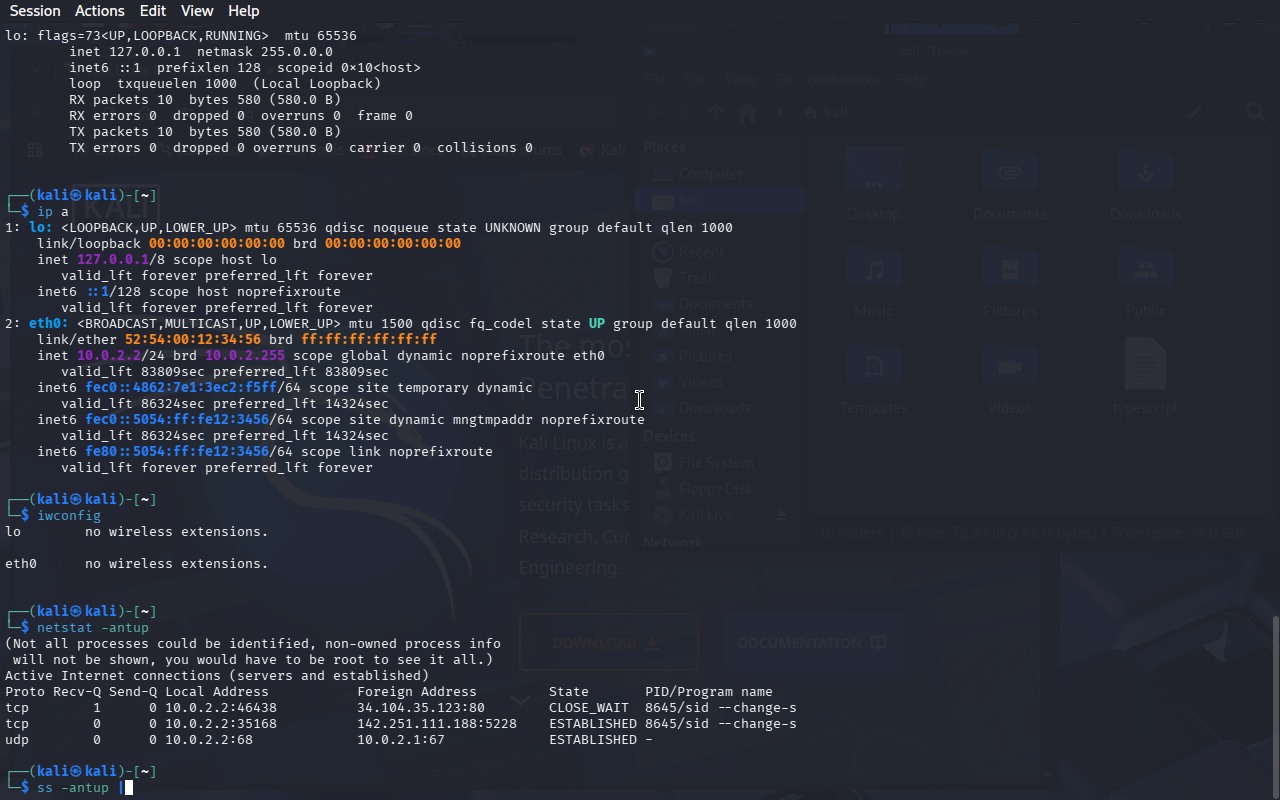Open the terminal View menu
The image size is (1280, 800).
click(197, 11)
